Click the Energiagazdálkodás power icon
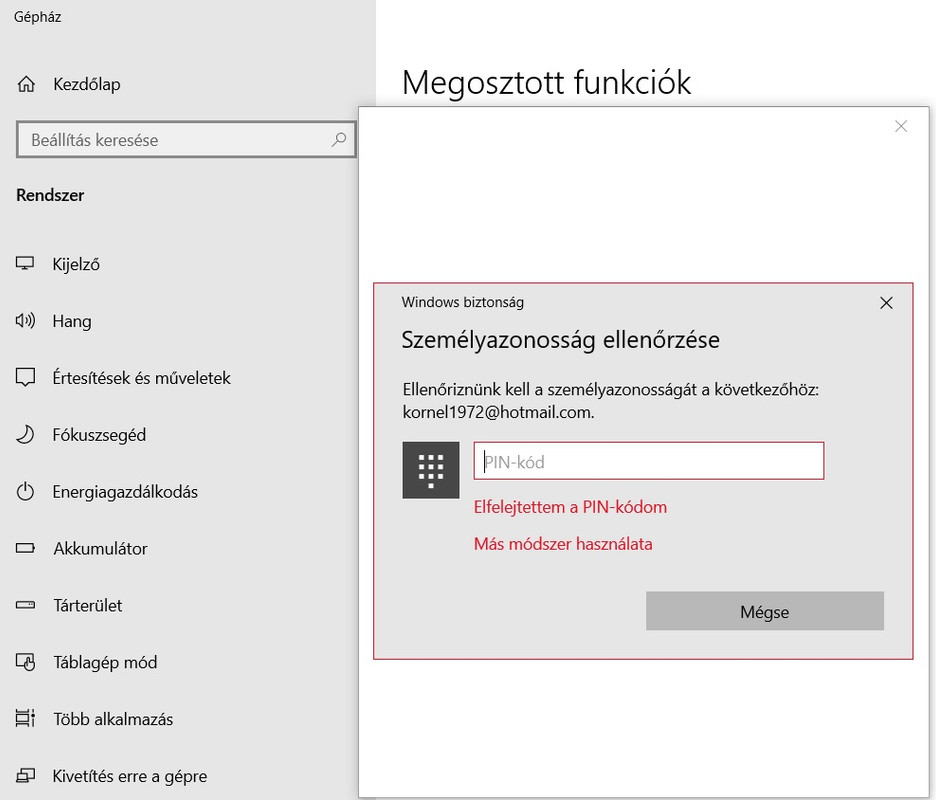This screenshot has height=800, width=936. [x=25, y=491]
